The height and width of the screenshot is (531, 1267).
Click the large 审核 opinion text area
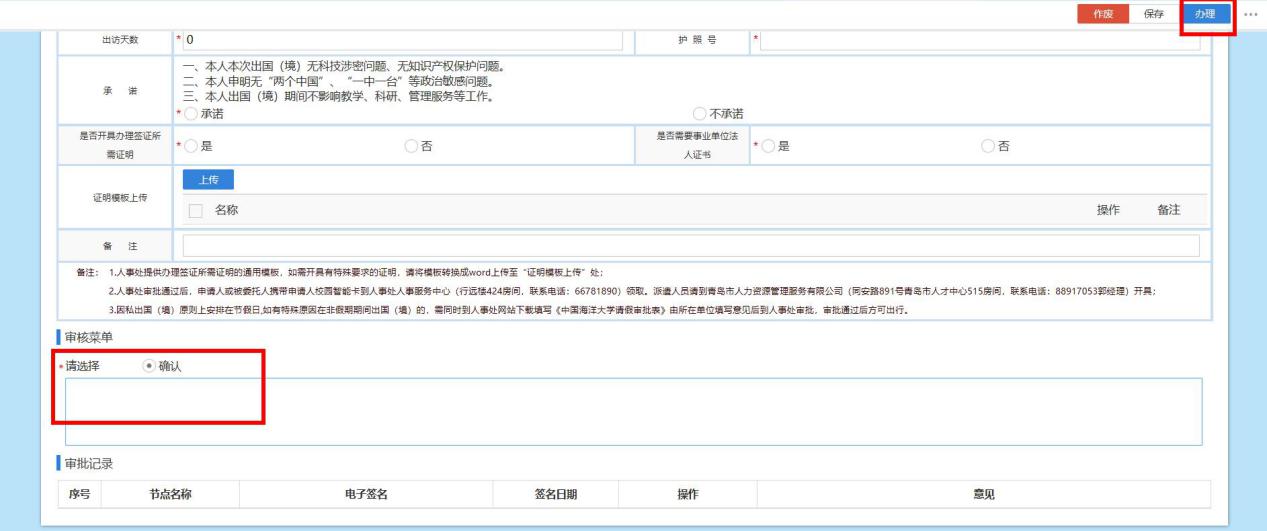(x=633, y=410)
